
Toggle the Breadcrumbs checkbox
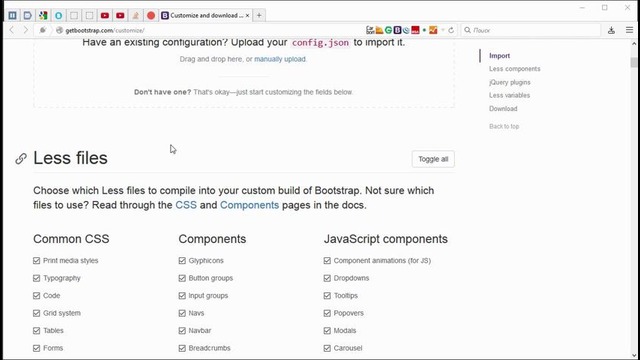coord(182,348)
